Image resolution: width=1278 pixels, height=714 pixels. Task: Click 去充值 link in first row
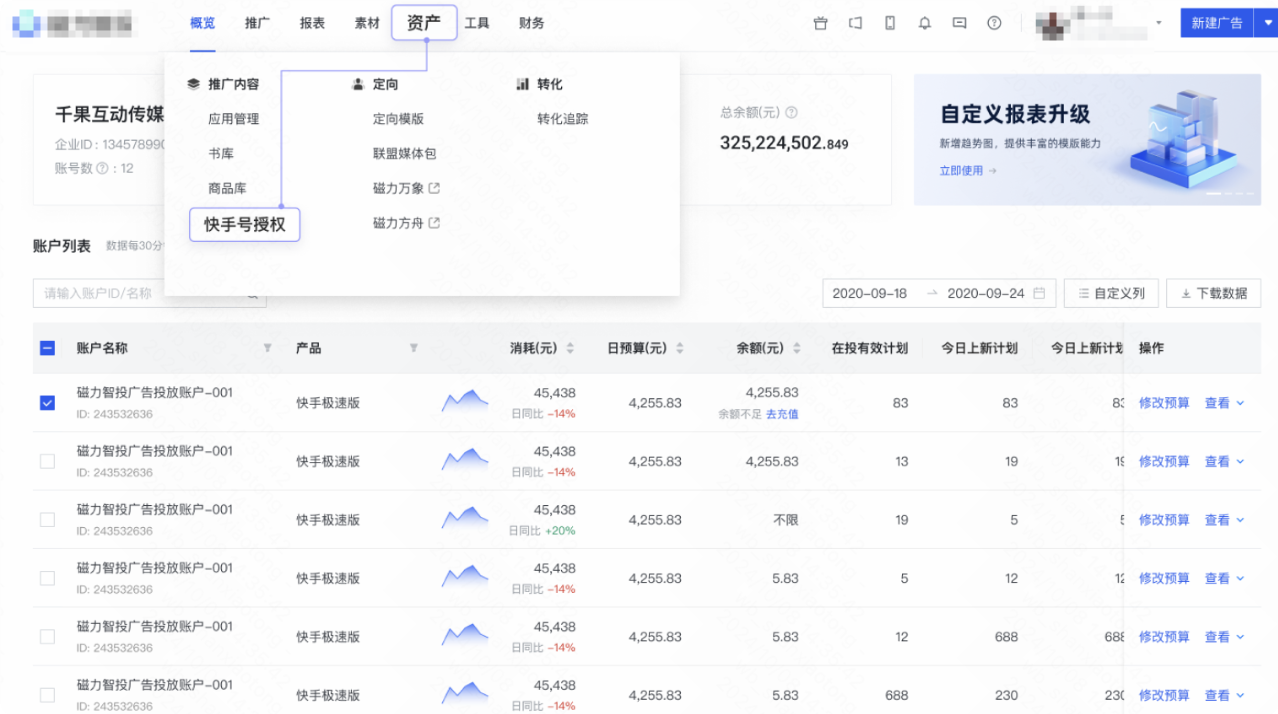(782, 414)
